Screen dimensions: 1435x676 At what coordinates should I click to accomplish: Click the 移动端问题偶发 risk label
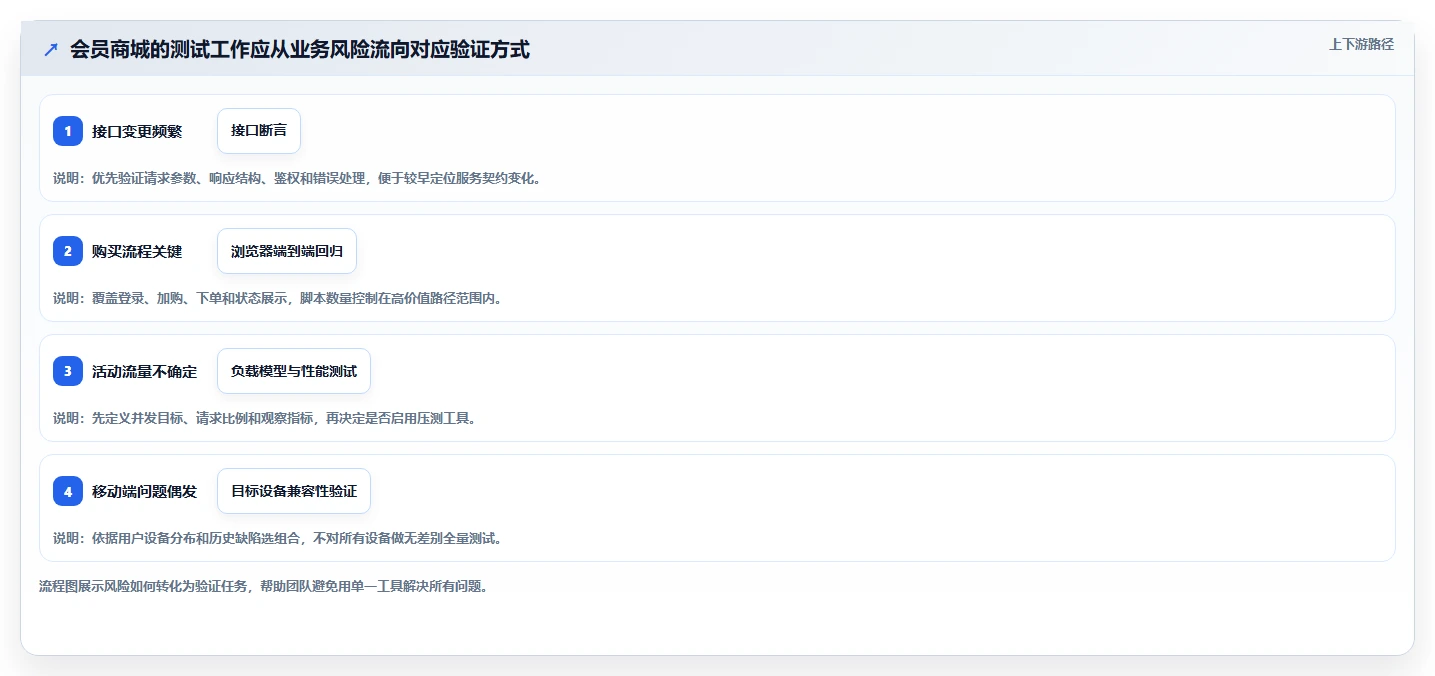[x=144, y=491]
